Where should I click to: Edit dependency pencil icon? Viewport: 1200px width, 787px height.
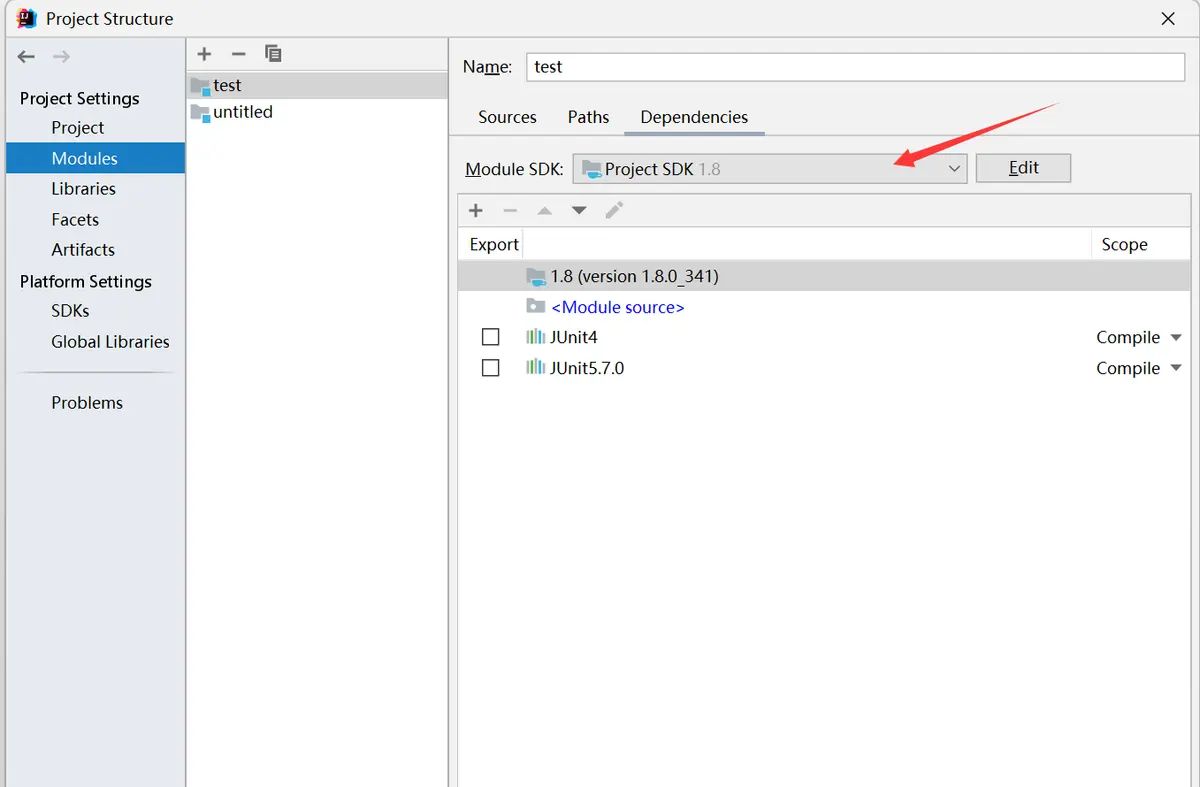point(614,210)
